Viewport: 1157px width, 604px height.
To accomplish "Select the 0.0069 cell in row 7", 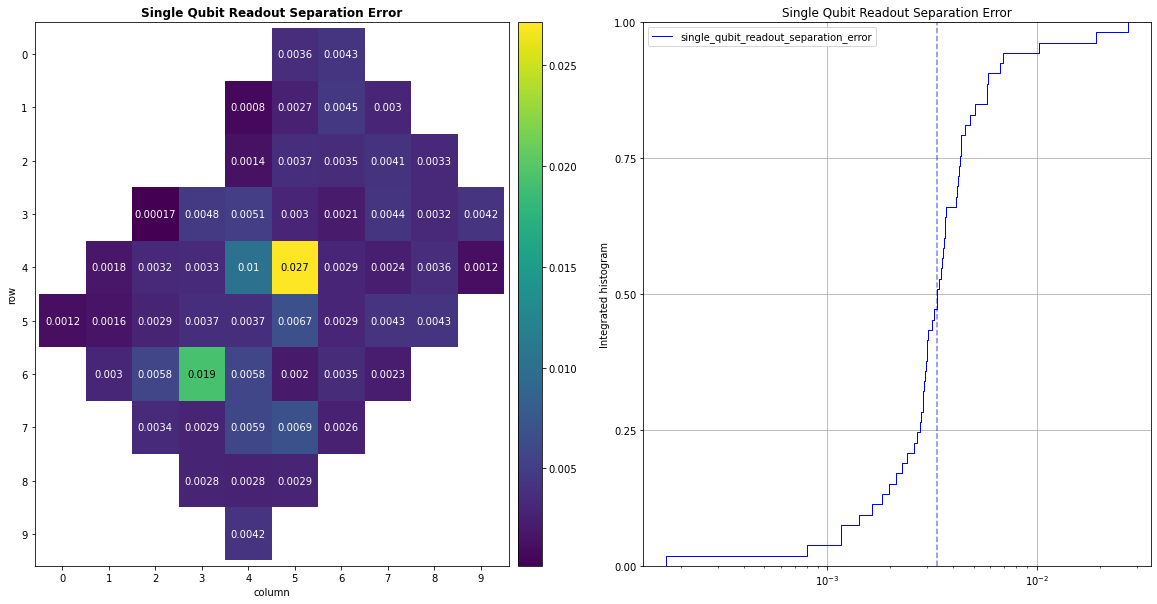I will (x=294, y=428).
